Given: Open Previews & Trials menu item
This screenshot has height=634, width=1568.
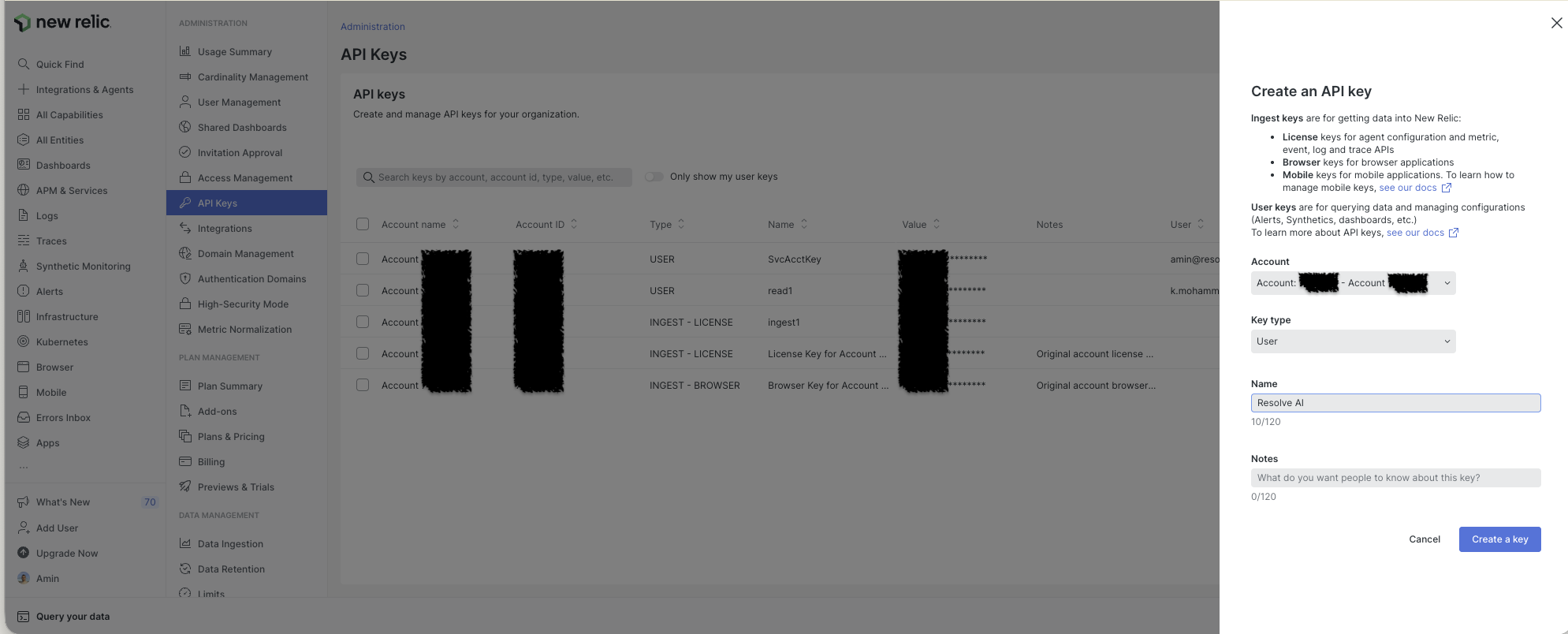Looking at the screenshot, I should (x=247, y=487).
